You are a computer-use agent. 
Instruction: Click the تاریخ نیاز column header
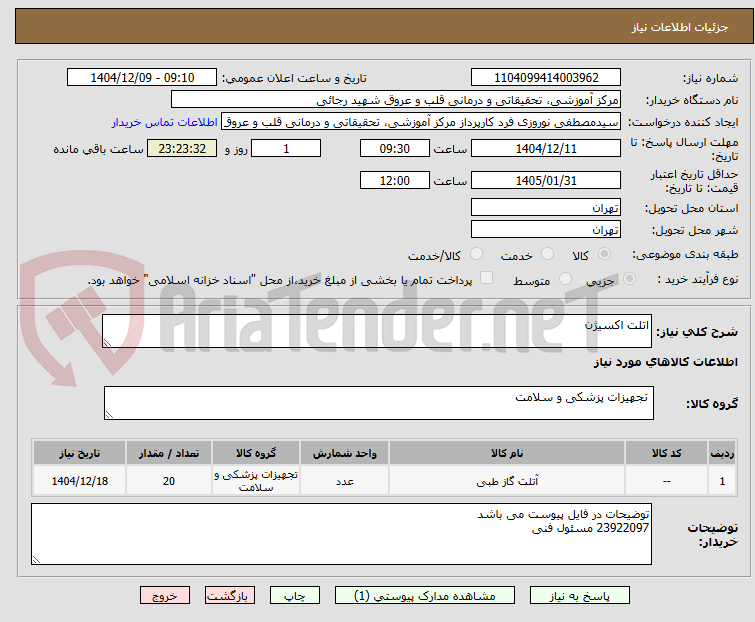click(x=79, y=453)
